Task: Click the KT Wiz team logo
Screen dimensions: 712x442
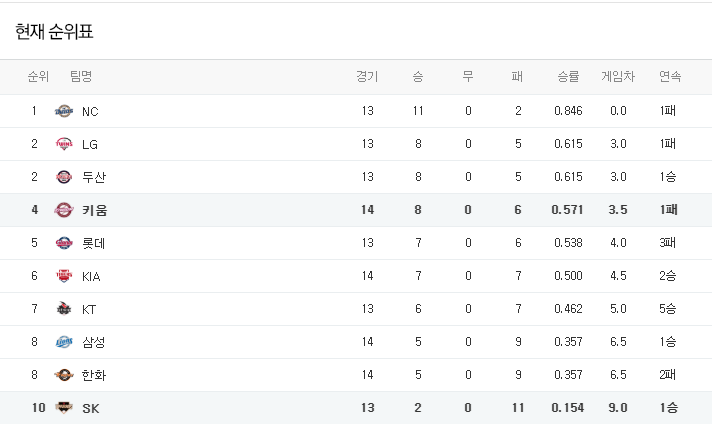Action: point(64,309)
